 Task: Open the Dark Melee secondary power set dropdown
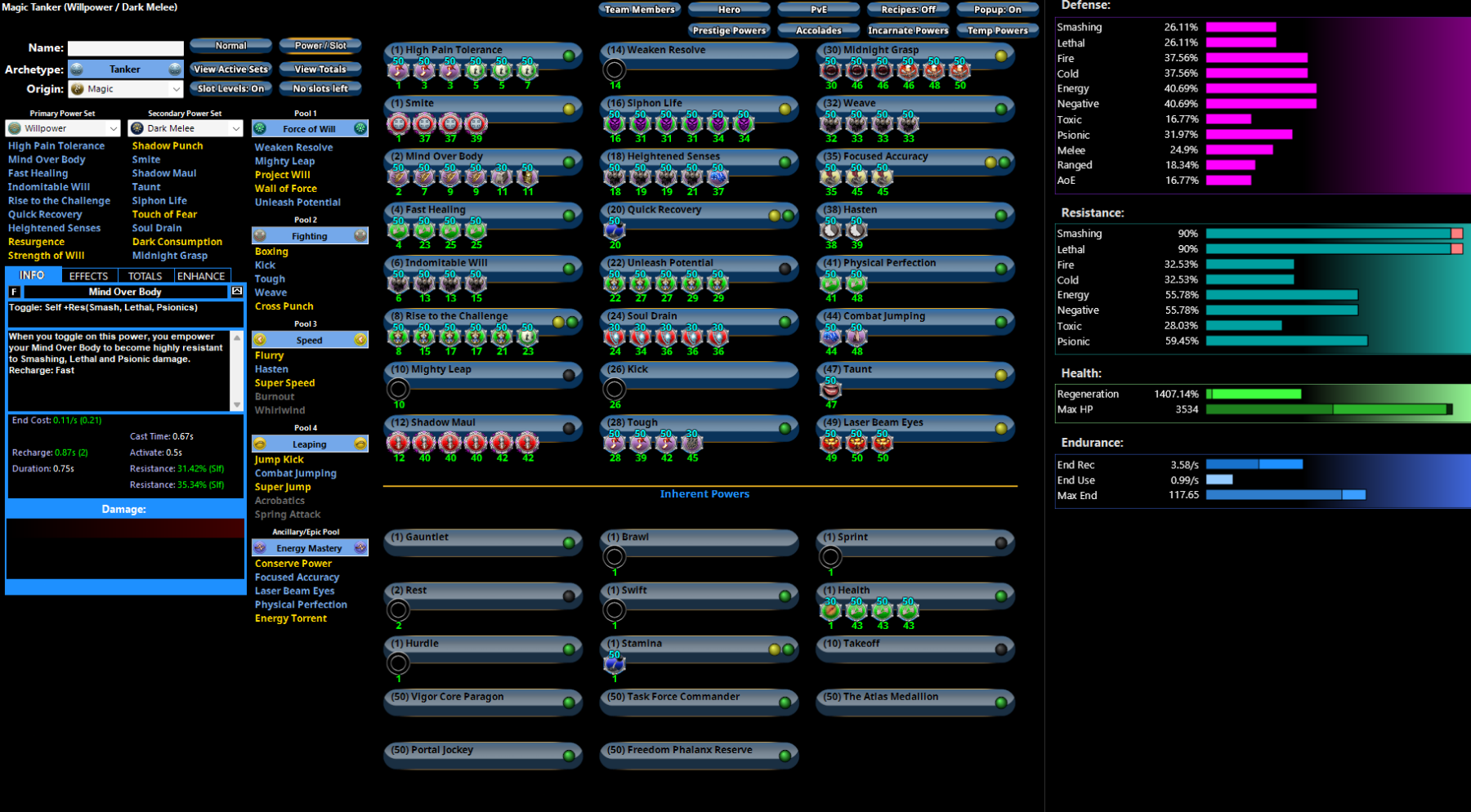click(186, 128)
